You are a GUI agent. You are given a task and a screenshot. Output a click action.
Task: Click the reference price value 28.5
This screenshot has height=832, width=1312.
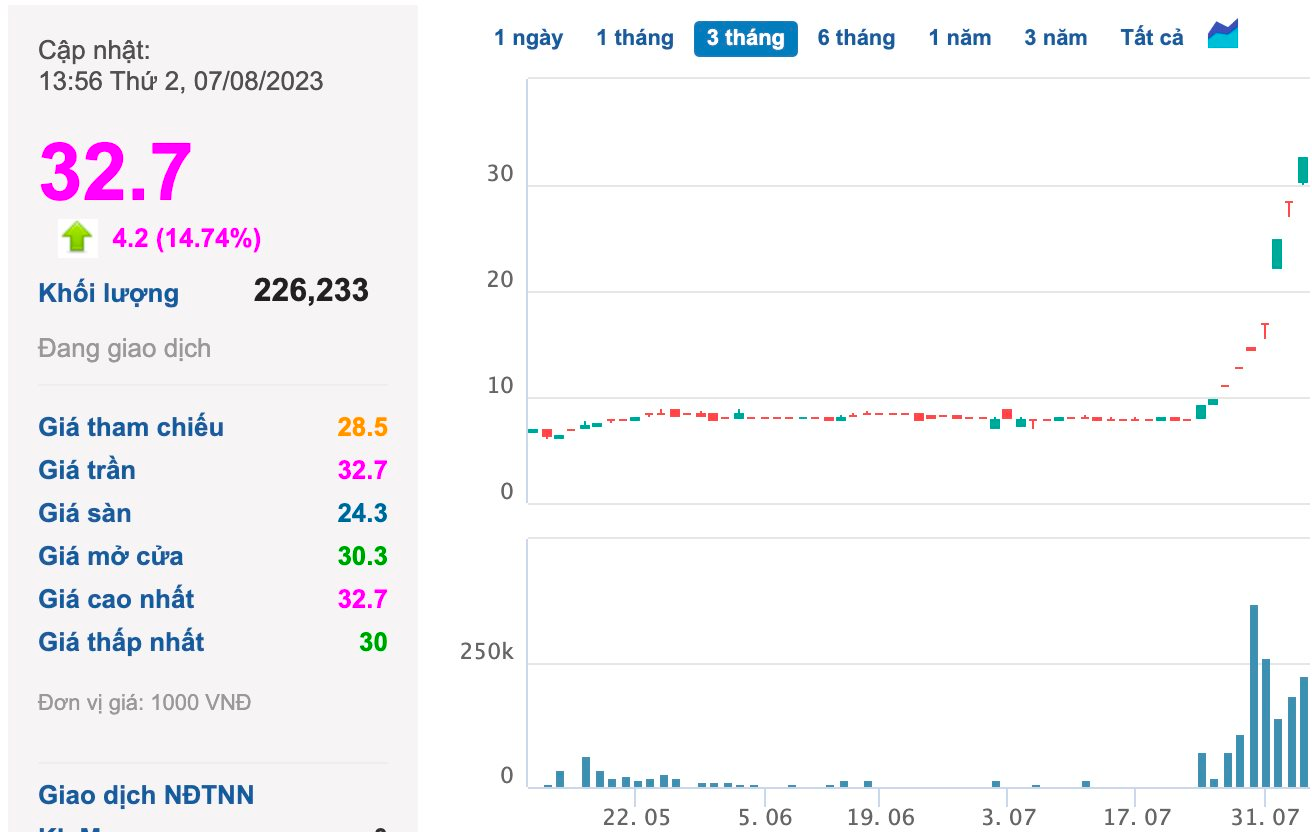tap(362, 428)
